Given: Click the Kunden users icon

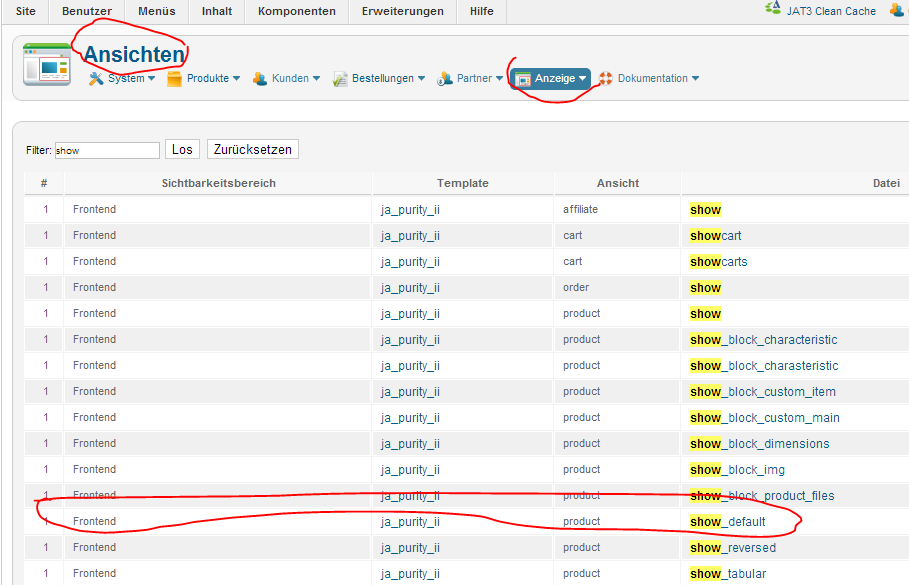Looking at the screenshot, I should pos(260,79).
